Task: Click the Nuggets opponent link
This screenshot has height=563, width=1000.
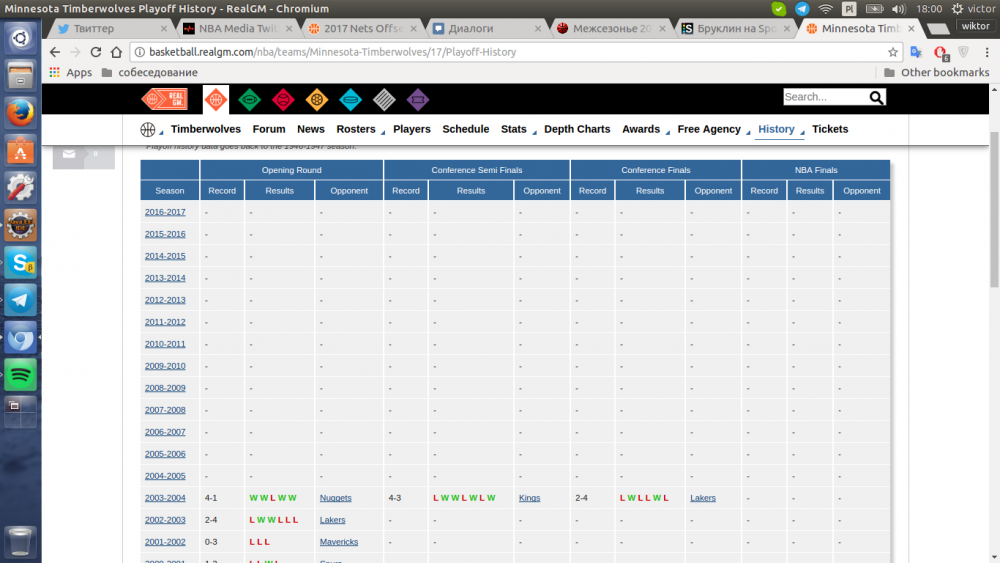Action: [336, 498]
